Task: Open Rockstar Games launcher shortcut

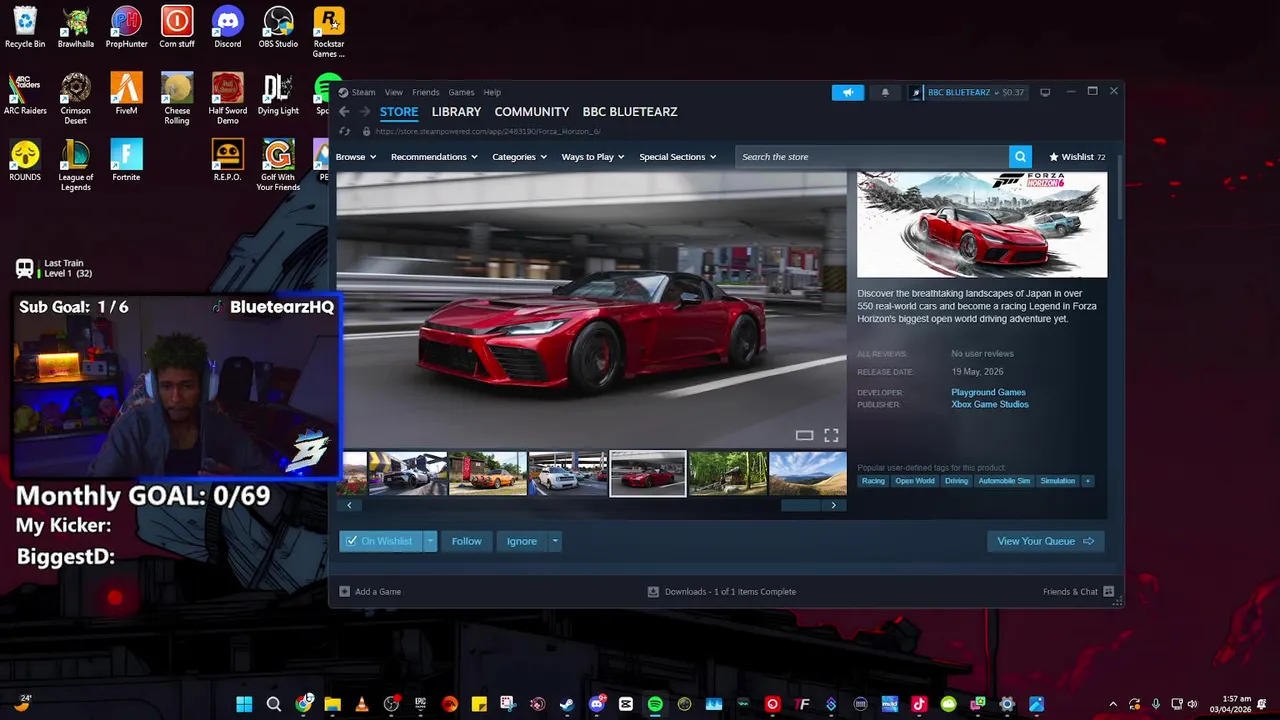Action: 329,32
